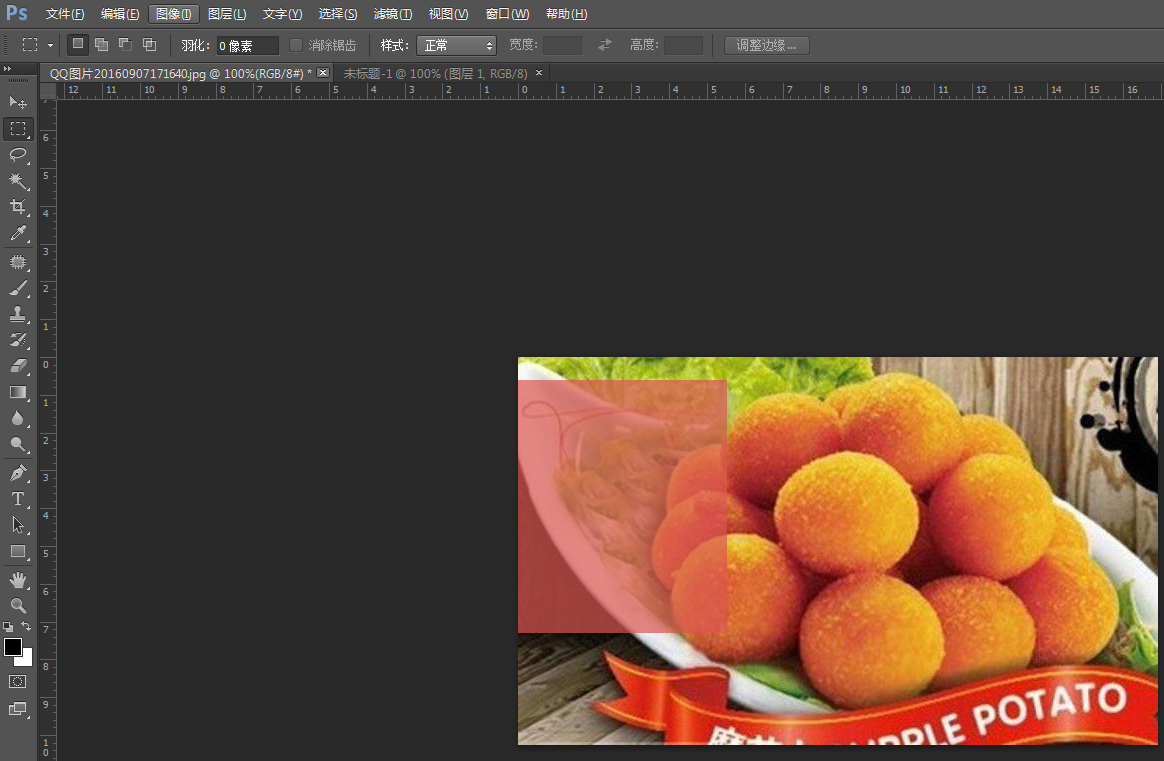Enable add to selection mode

pyautogui.click(x=101, y=45)
